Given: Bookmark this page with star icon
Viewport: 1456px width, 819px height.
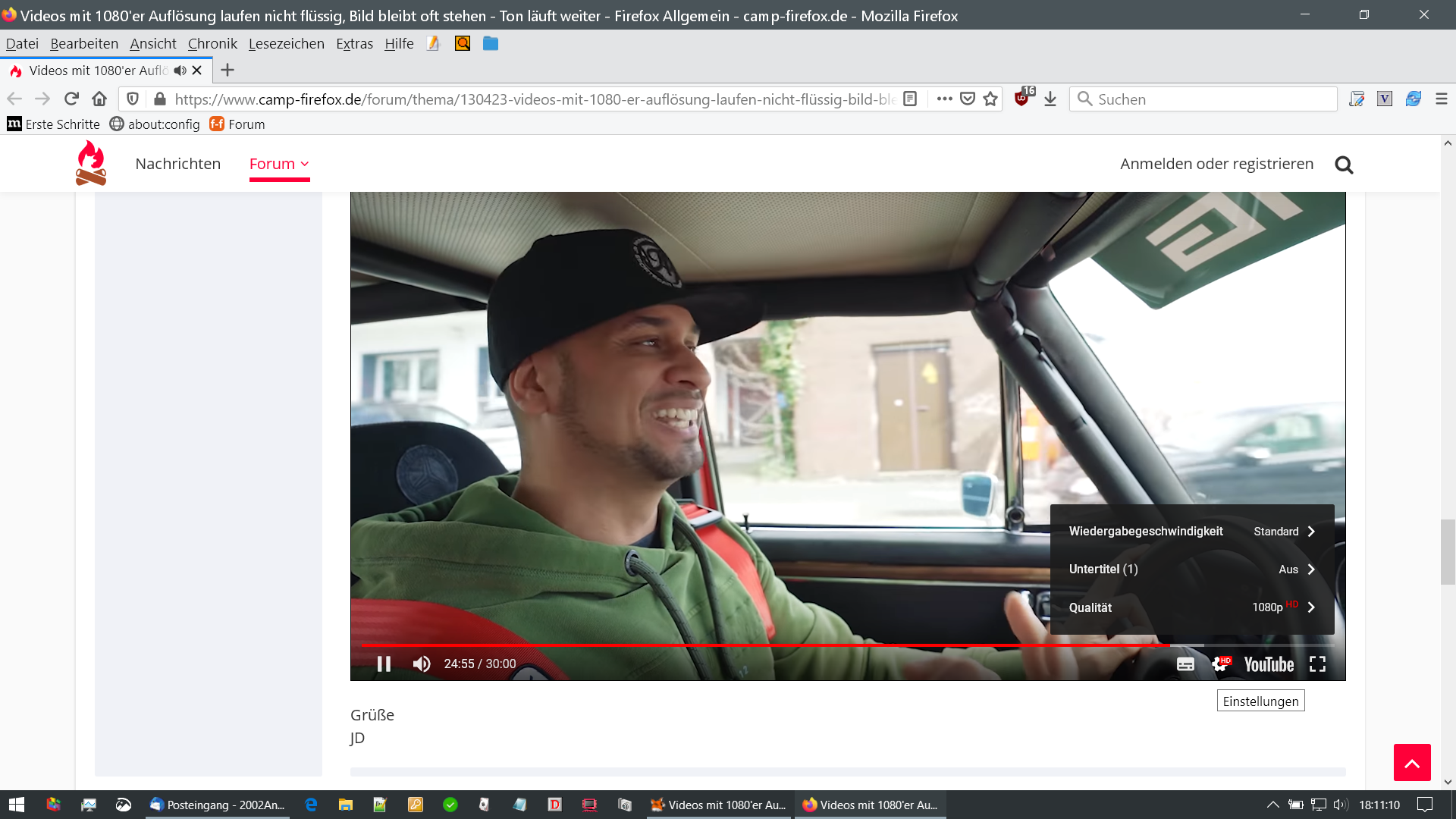Looking at the screenshot, I should point(990,99).
